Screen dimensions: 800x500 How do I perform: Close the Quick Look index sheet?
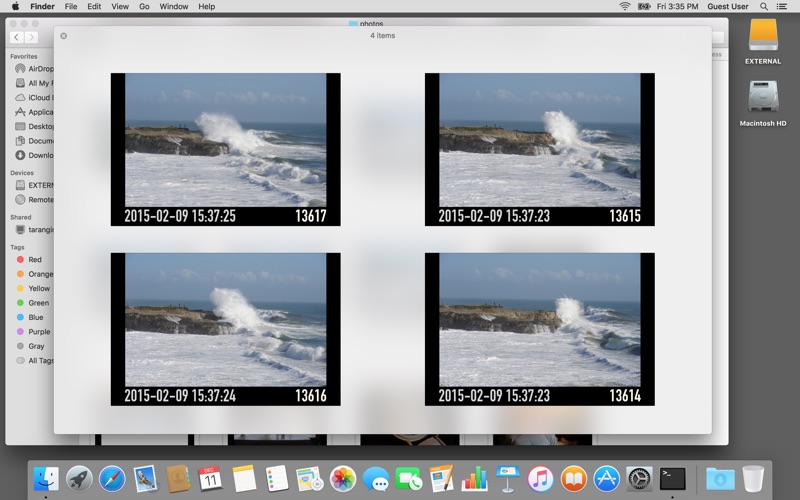64,36
